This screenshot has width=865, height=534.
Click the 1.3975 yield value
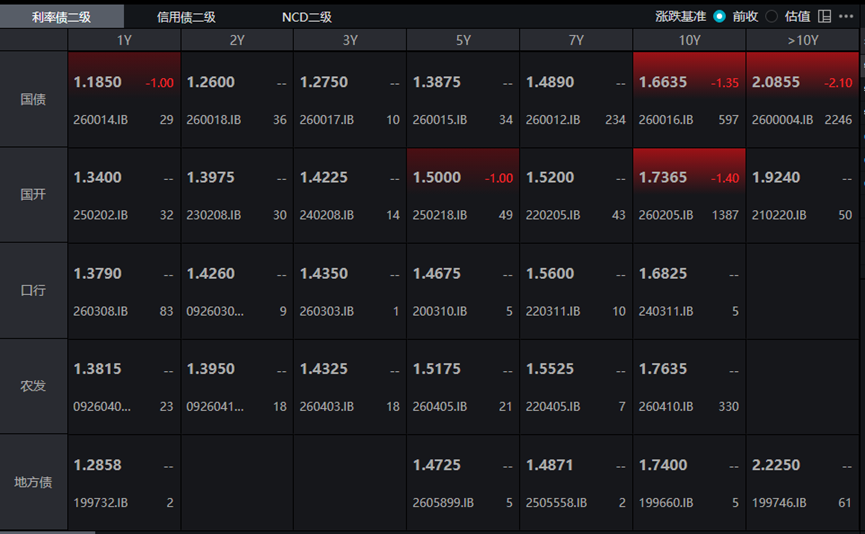(211, 178)
